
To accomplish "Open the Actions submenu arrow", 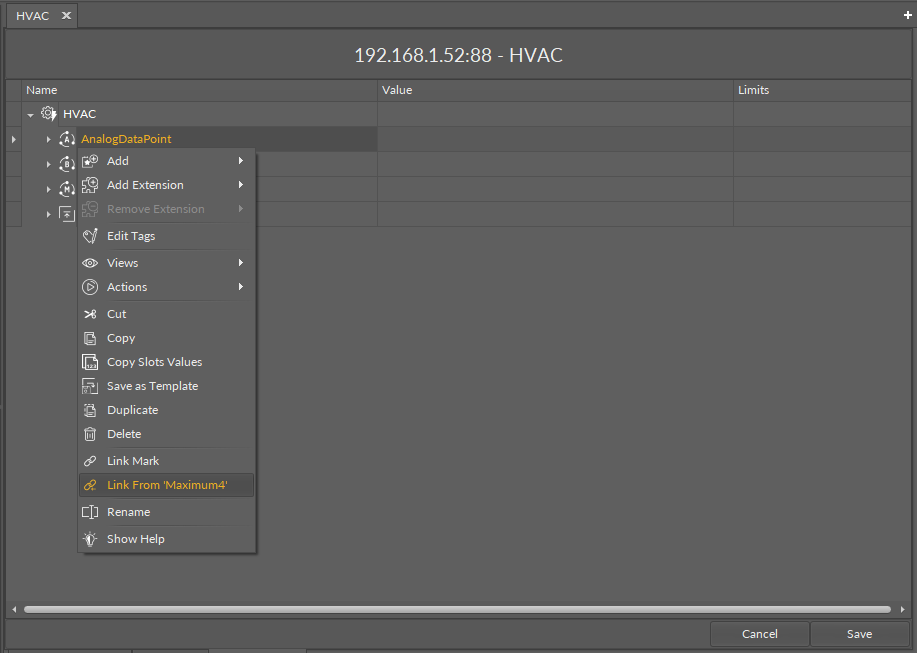I will coord(241,287).
